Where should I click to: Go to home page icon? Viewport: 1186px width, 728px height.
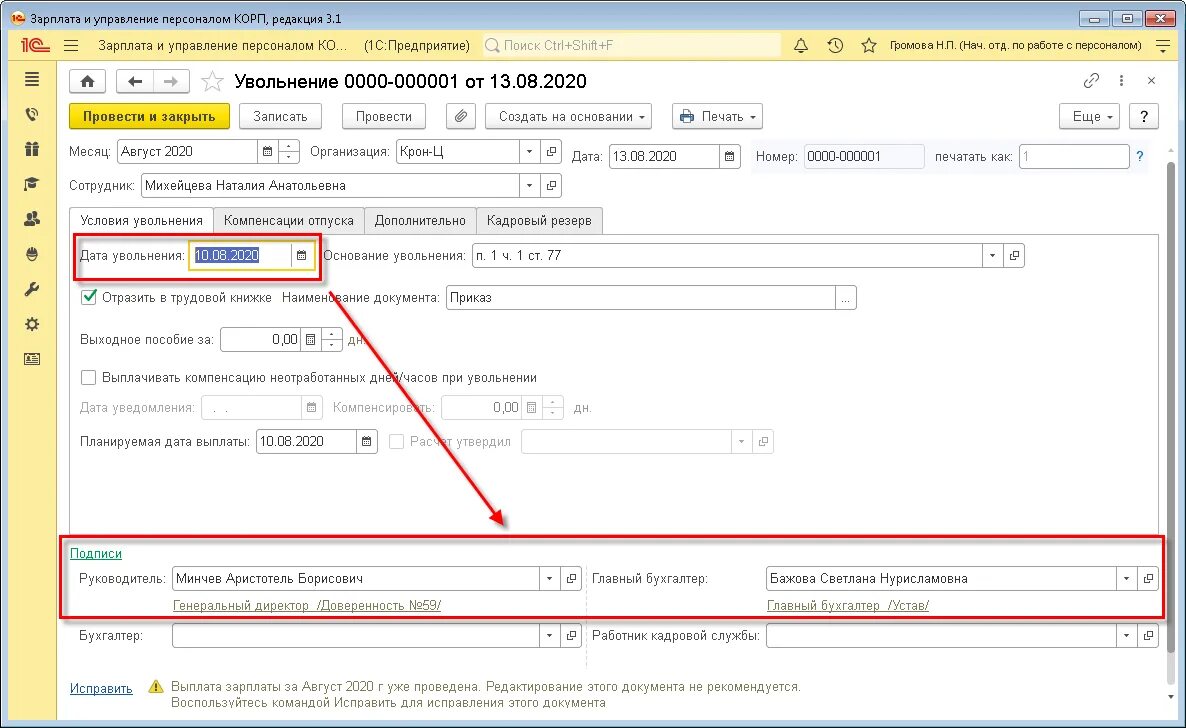point(88,81)
